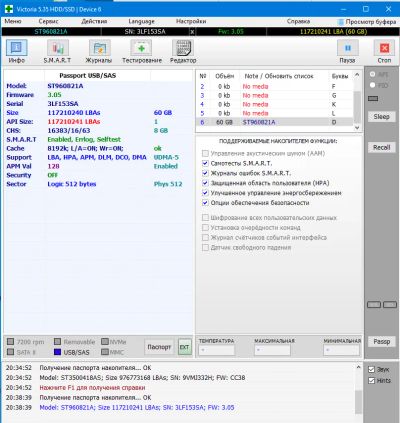400x423 pixels.
Task: Click the Пауза pause icon
Action: coord(348,49)
